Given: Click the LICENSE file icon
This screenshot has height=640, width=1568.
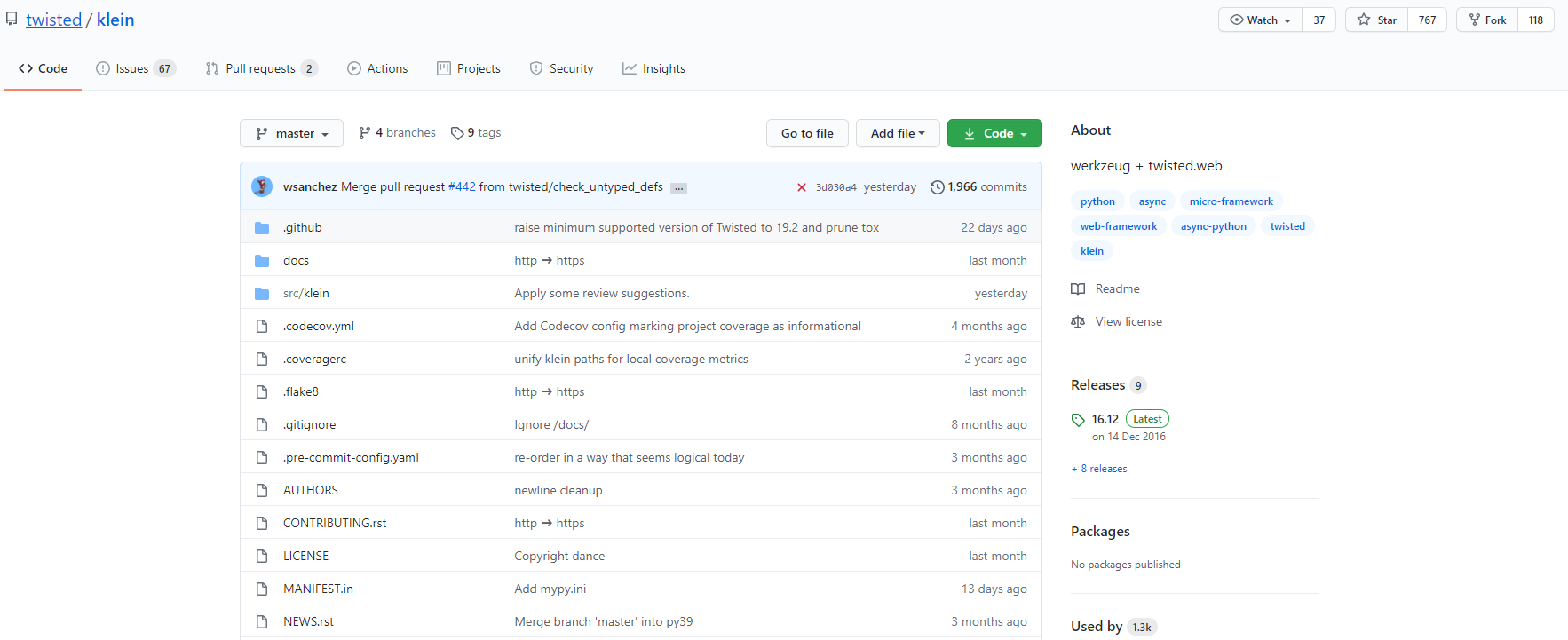Looking at the screenshot, I should [x=262, y=557].
